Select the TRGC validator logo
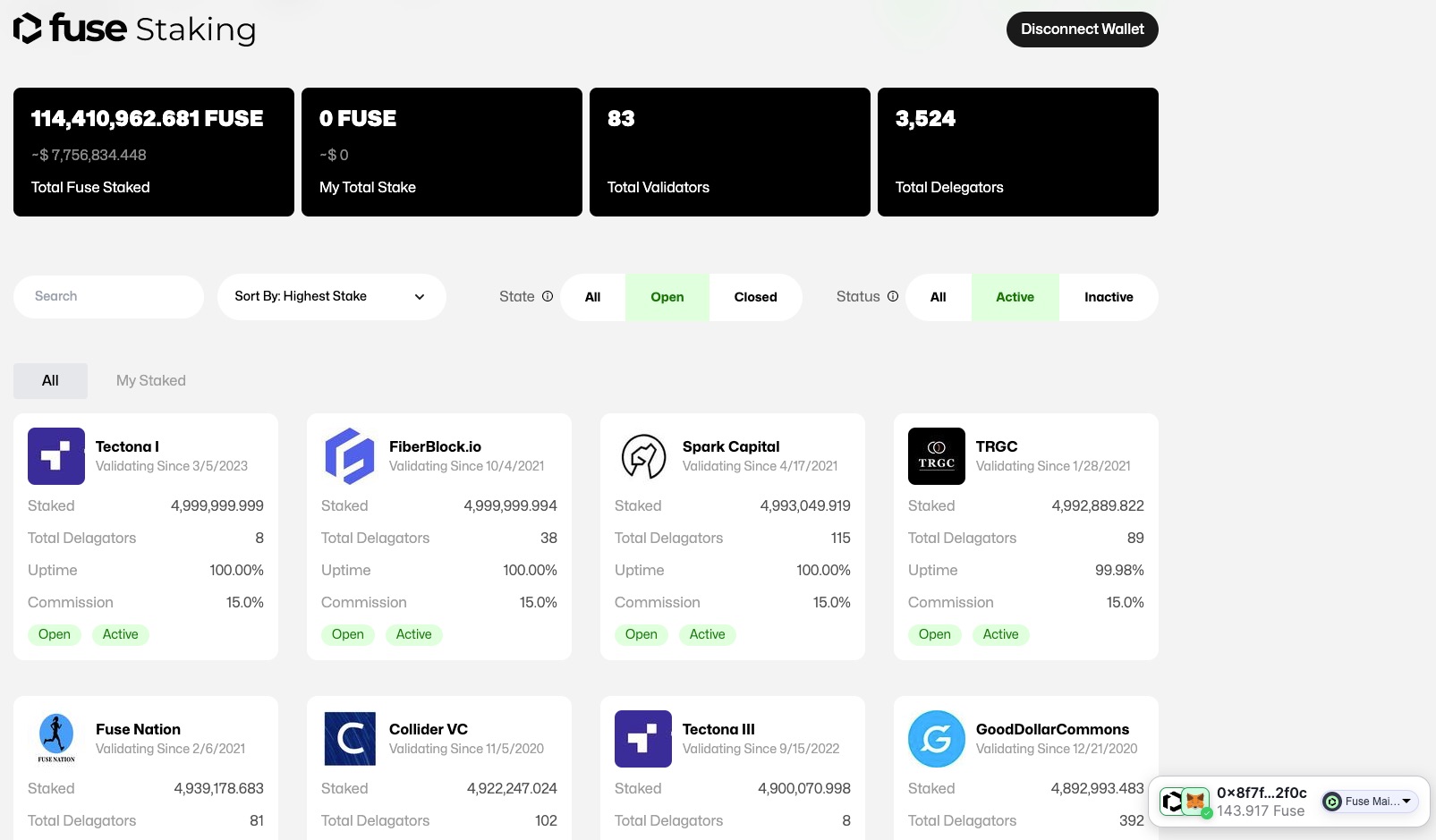 937,456
